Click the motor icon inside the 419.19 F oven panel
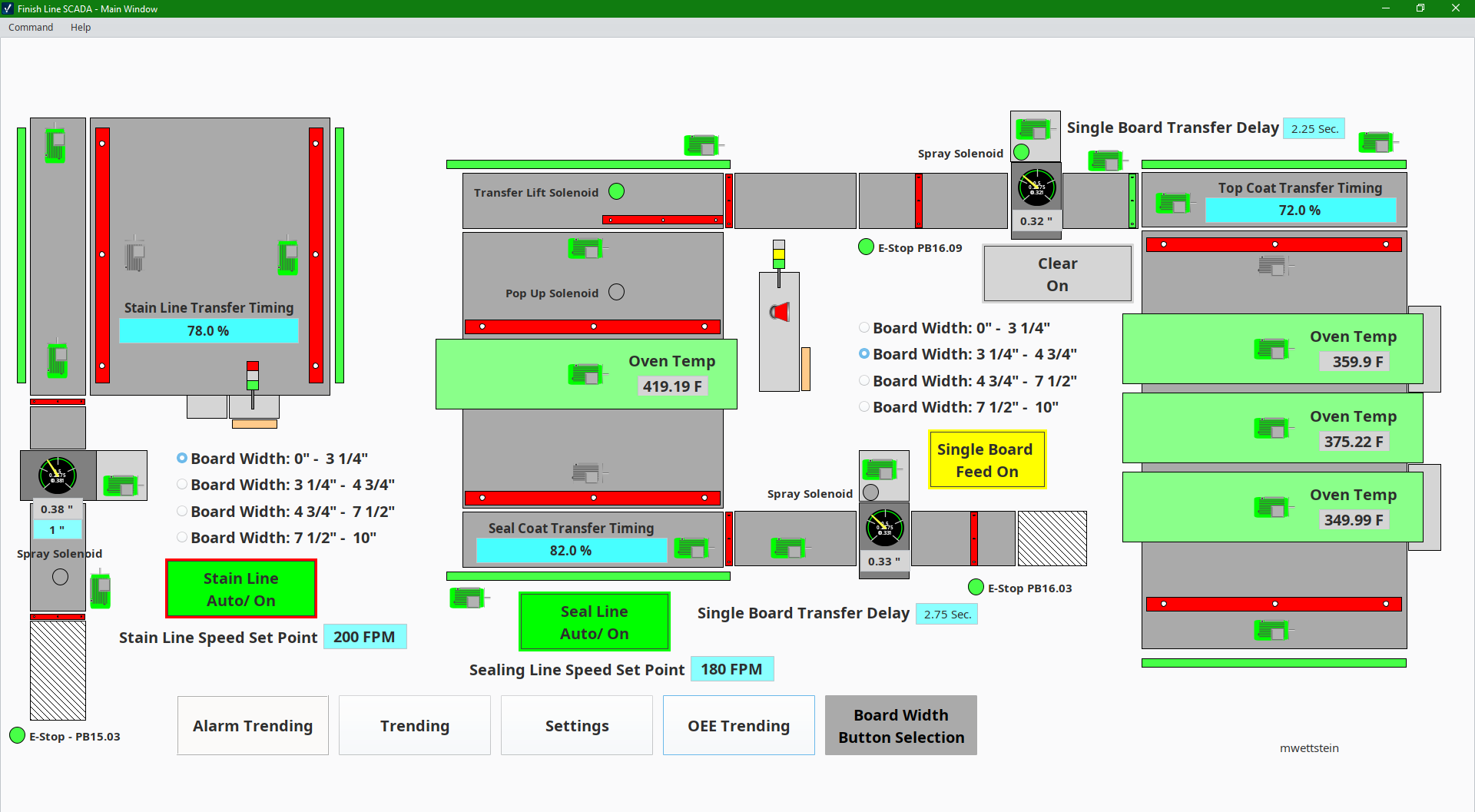1475x812 pixels. pos(585,374)
